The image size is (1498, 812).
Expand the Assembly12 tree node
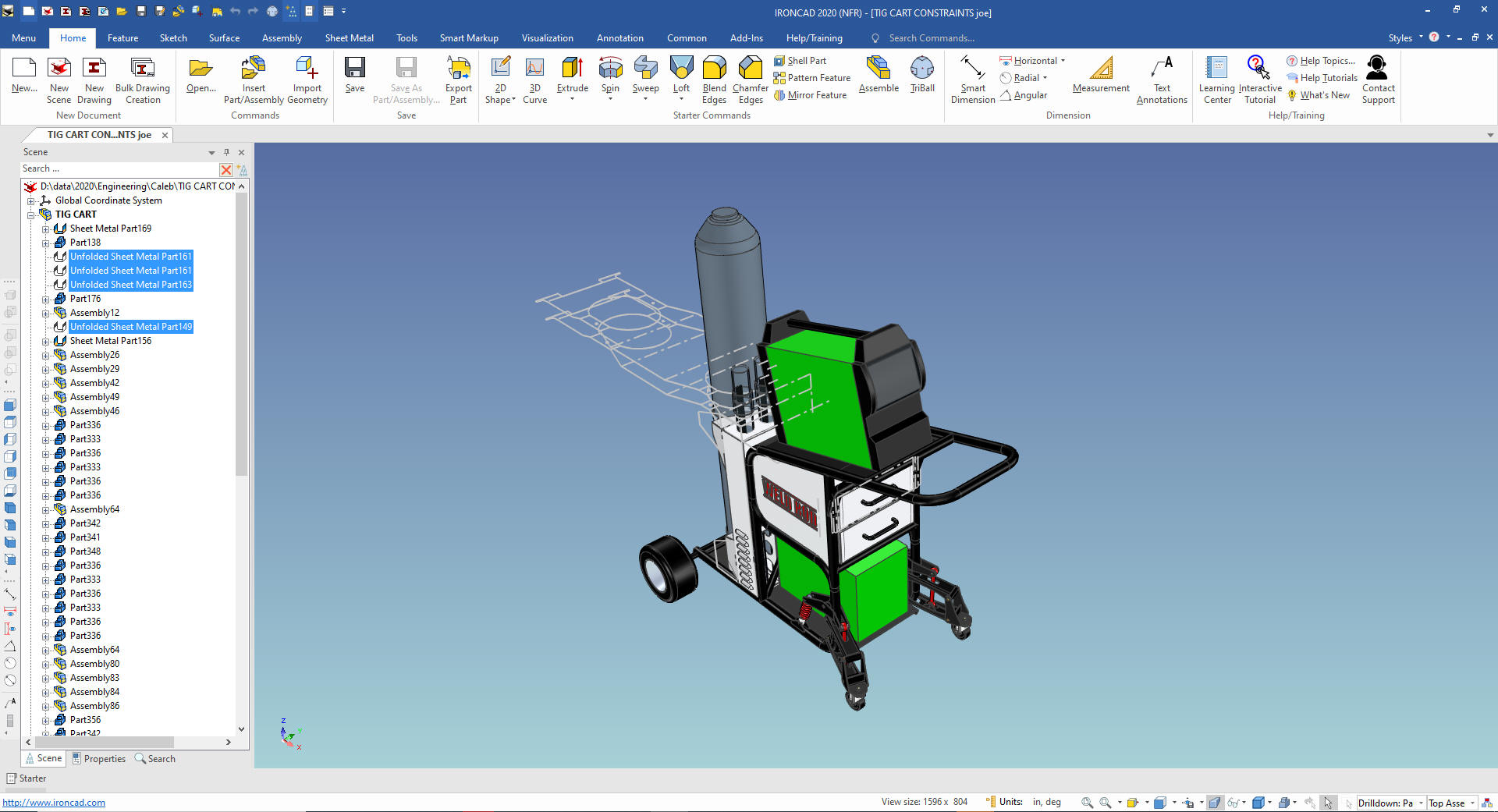tap(46, 314)
